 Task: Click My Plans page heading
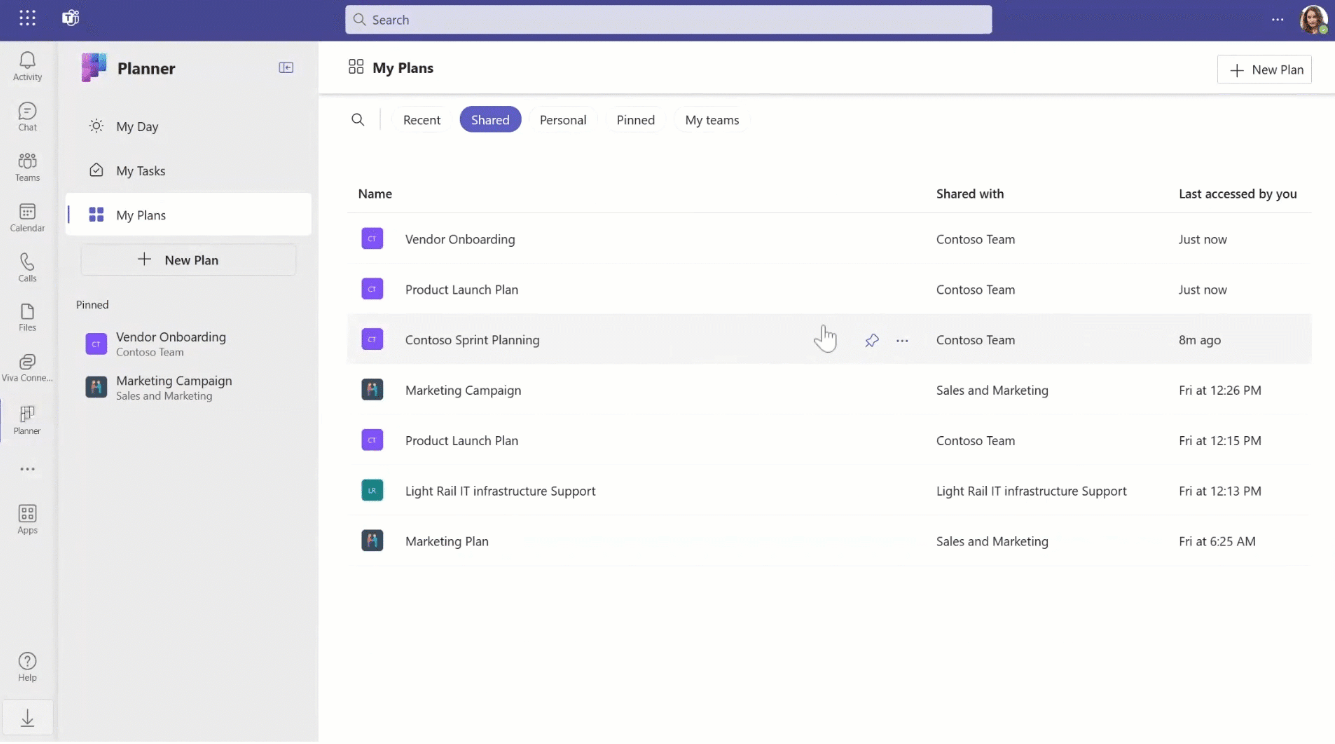403,68
